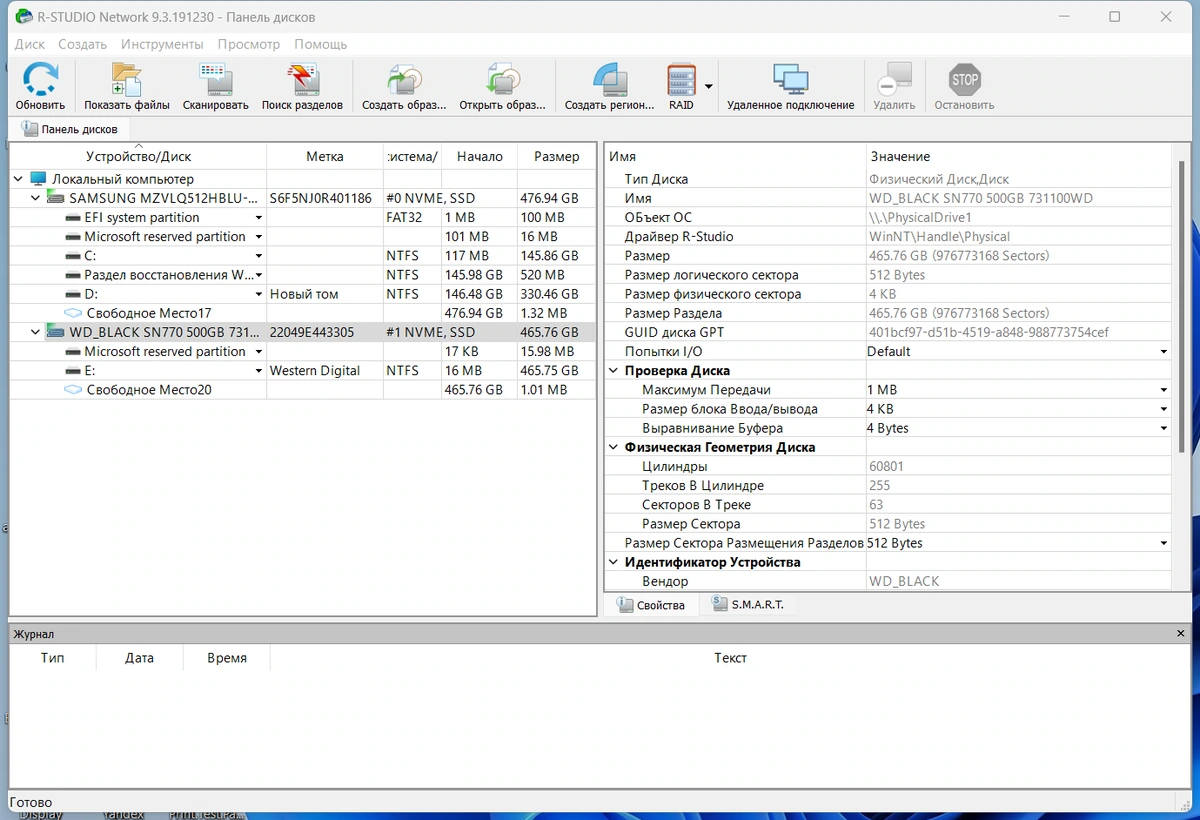The width and height of the screenshot is (1200, 820).
Task: Click the Локальный компьютер computer icon
Action: point(38,179)
